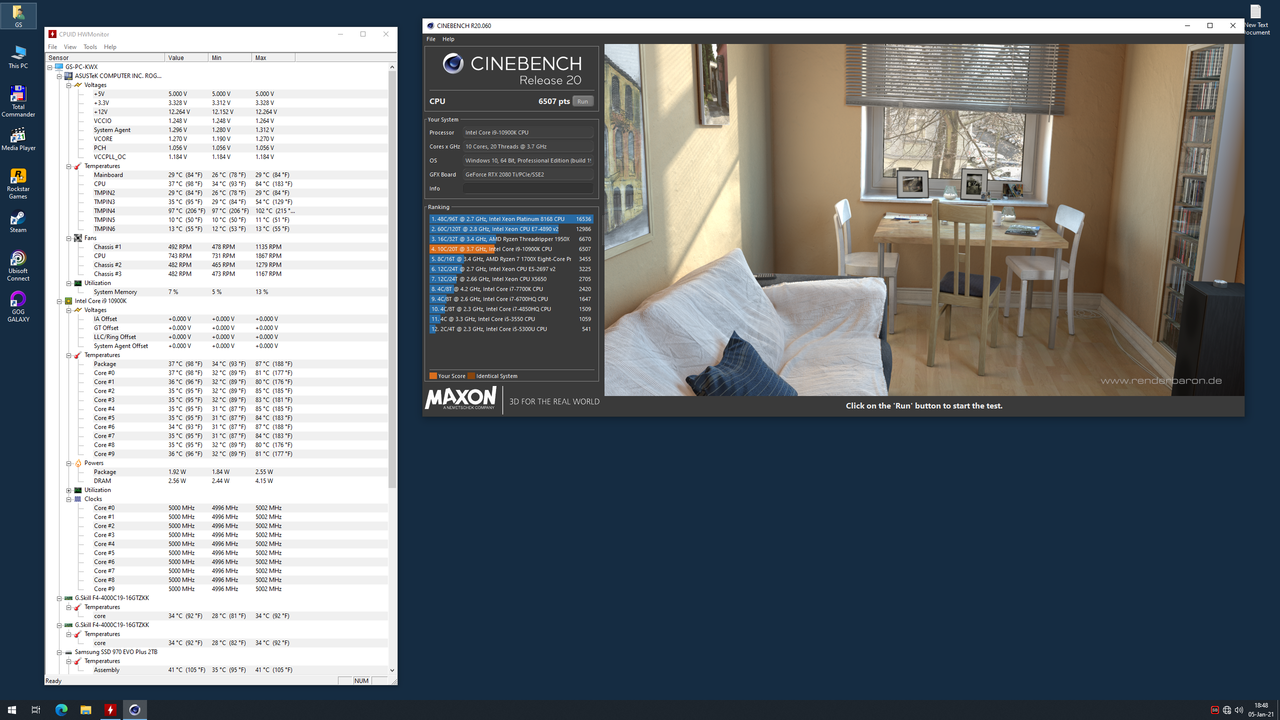
Task: Collapse the Temperatures group above the Mainboard row
Action: pyautogui.click(x=69, y=166)
